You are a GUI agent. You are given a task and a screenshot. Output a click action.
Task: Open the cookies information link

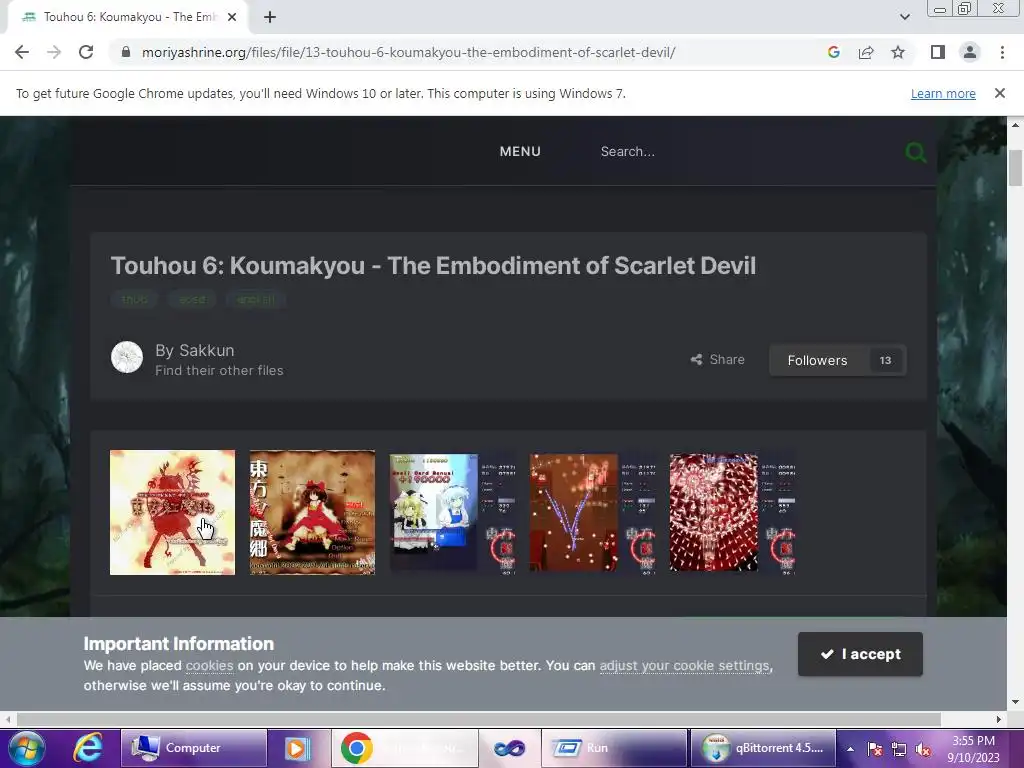(209, 665)
